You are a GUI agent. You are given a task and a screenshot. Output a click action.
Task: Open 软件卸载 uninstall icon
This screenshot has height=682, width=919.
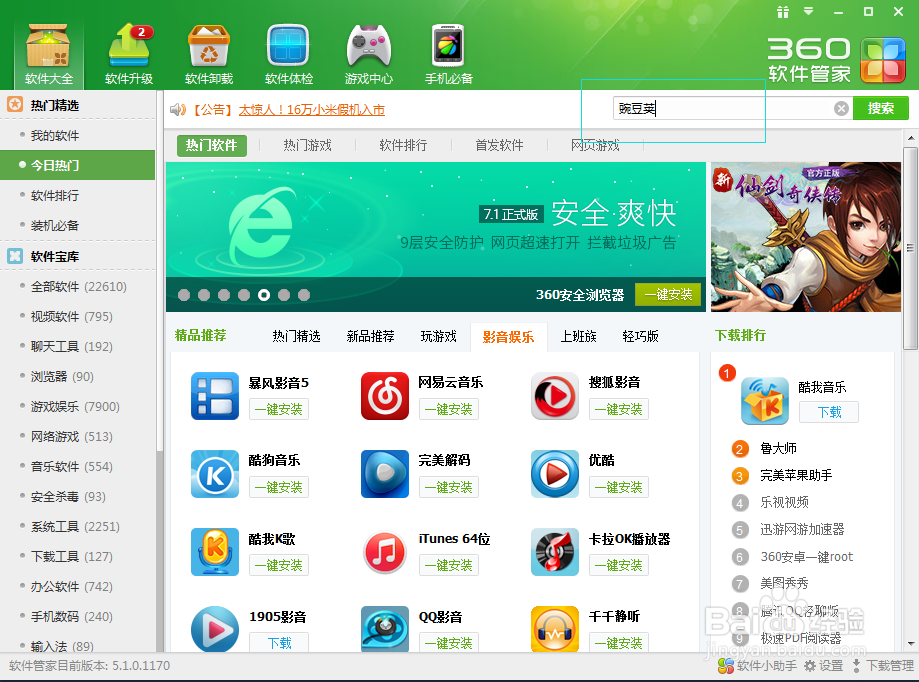209,54
